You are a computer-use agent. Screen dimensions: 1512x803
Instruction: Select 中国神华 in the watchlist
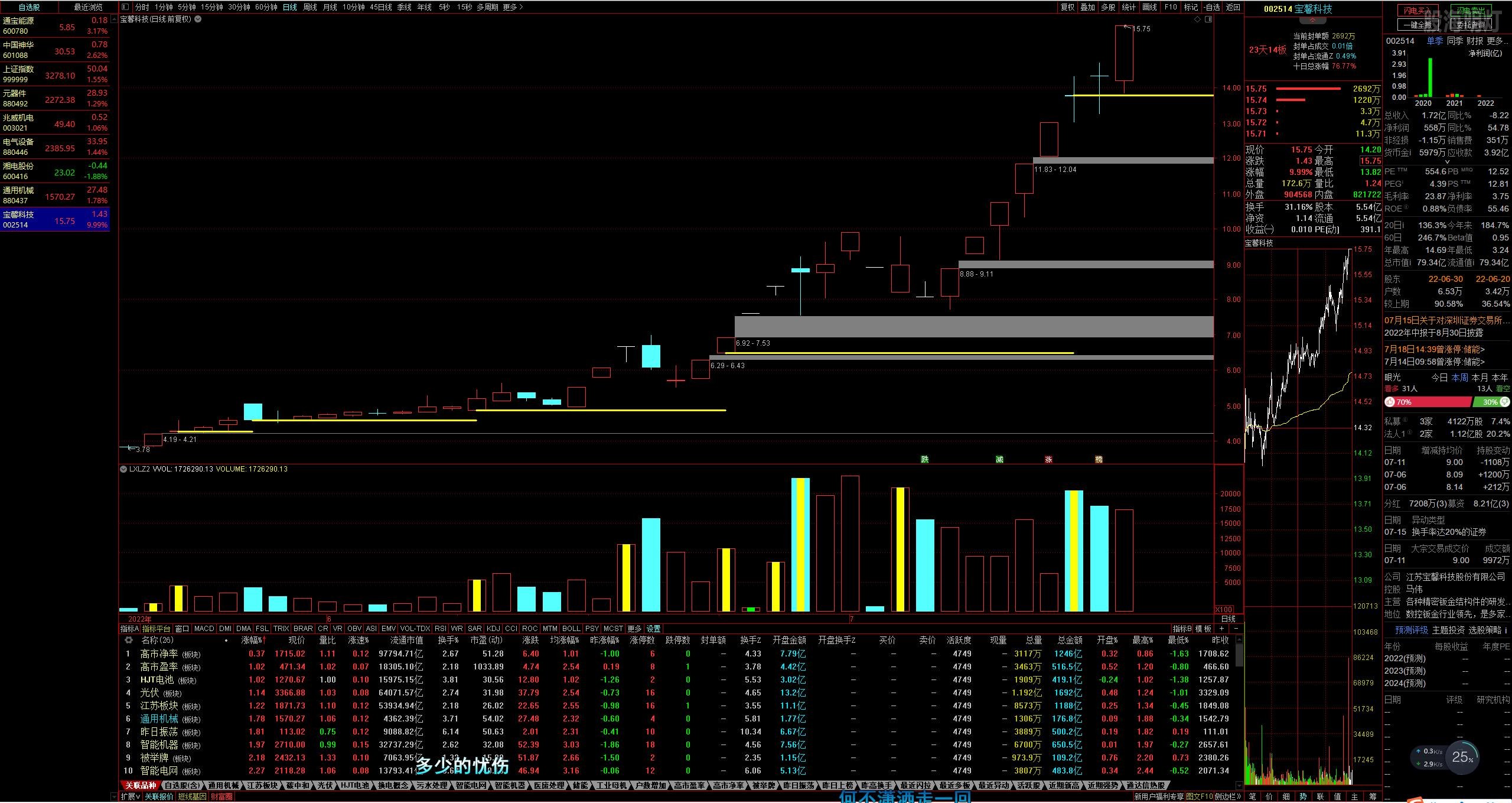55,50
